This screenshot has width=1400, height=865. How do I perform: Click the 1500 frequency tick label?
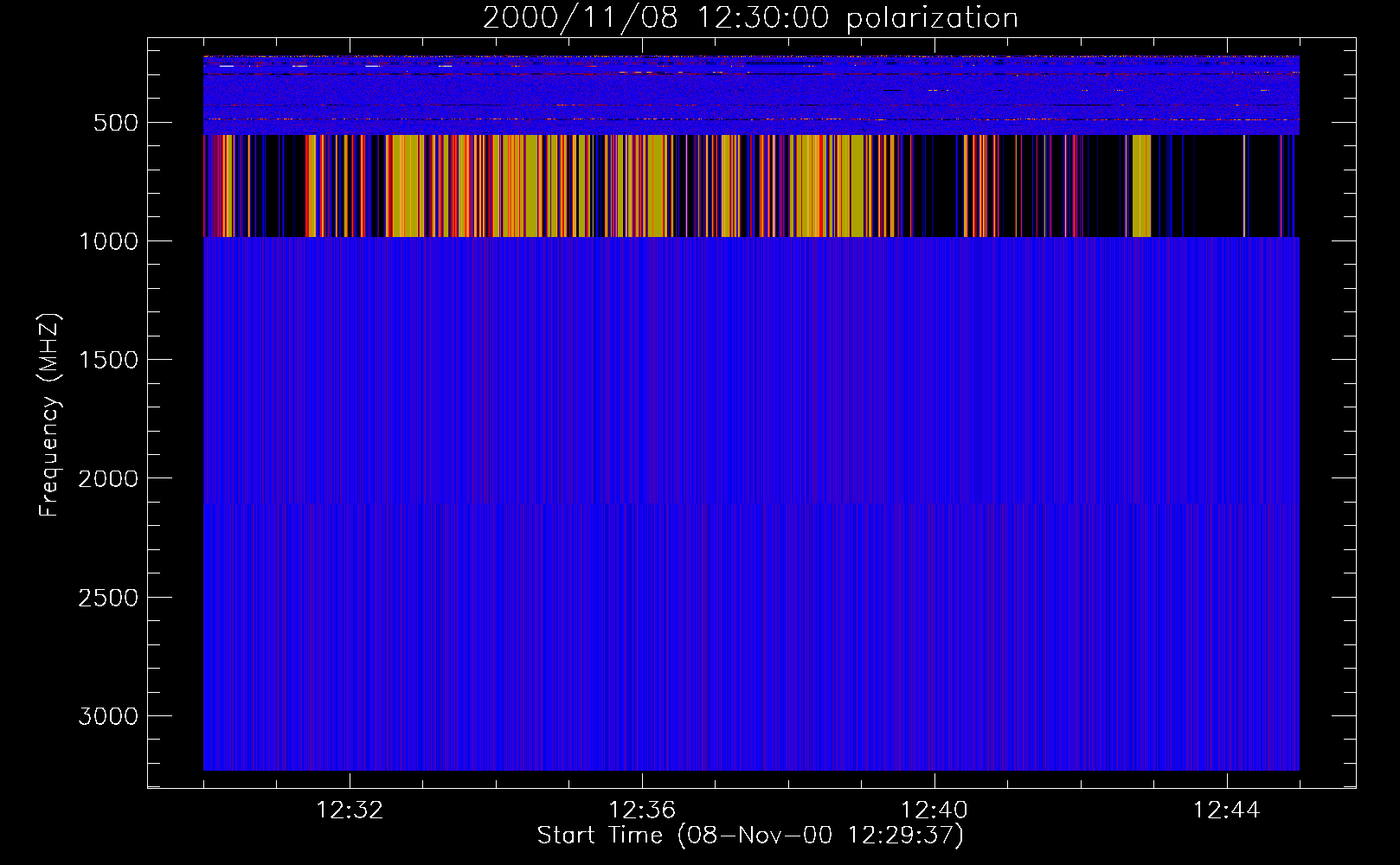click(x=108, y=360)
